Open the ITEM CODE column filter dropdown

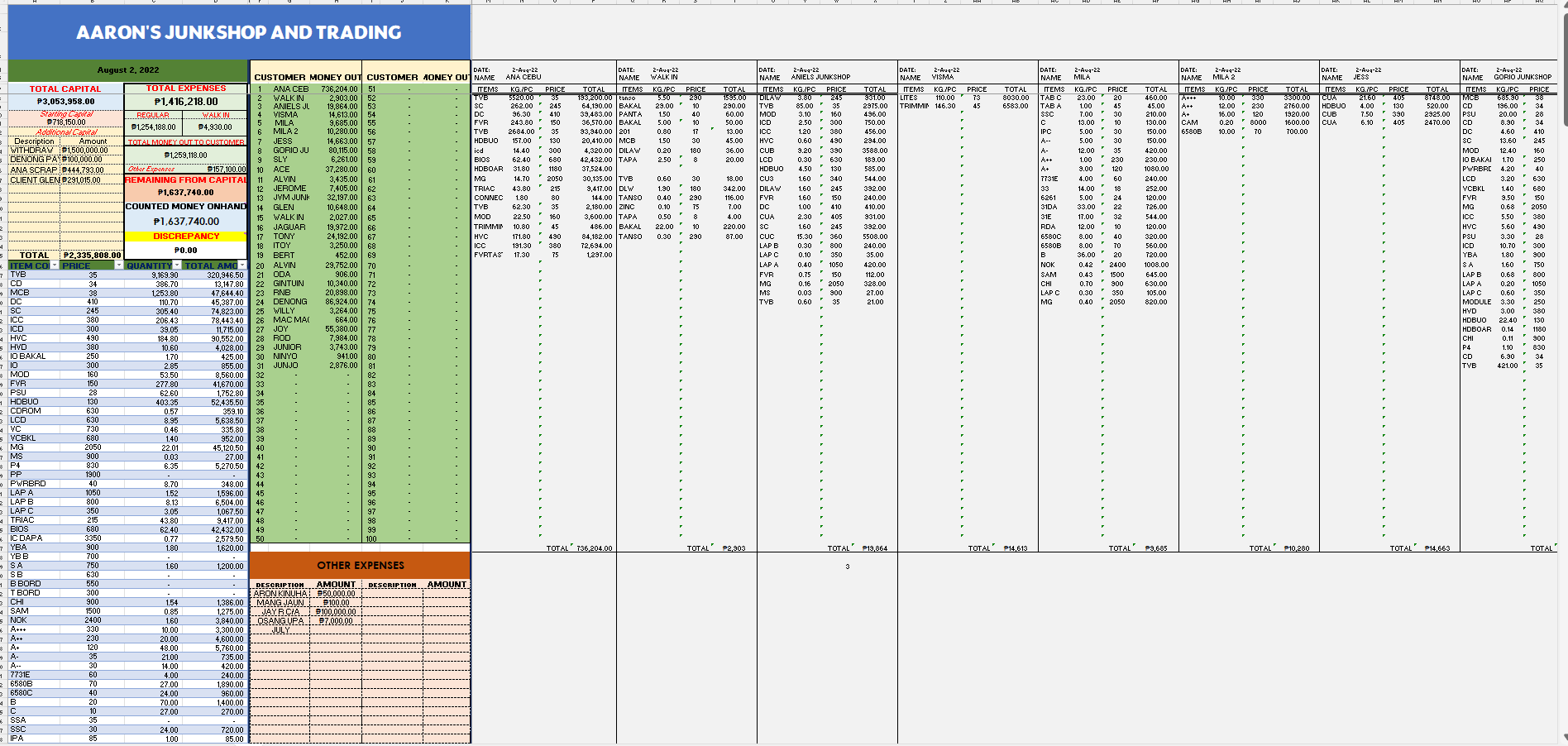[55, 265]
